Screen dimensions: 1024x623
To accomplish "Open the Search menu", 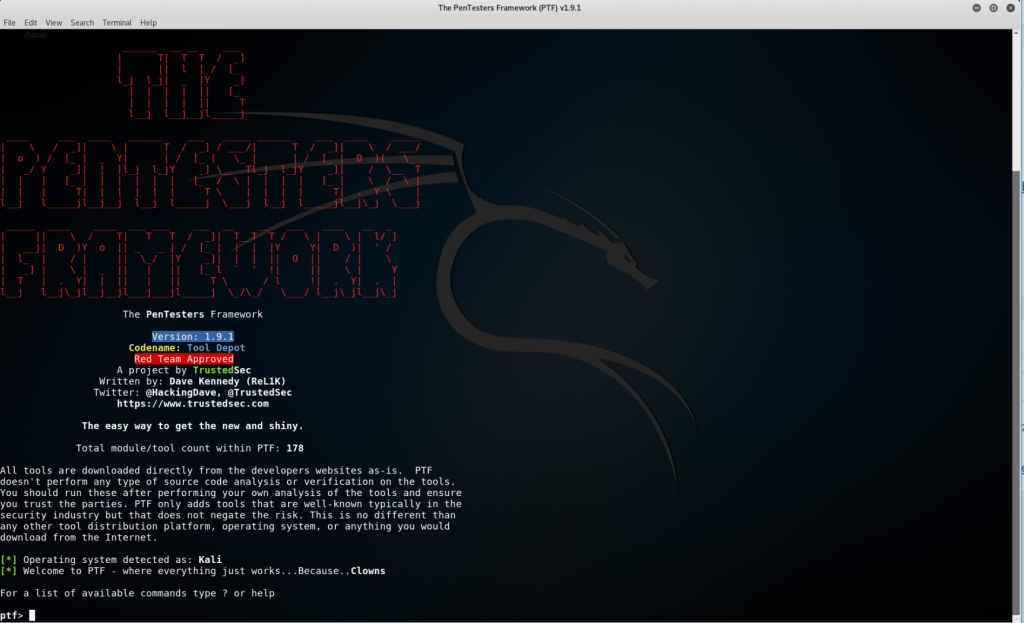I will coord(82,22).
